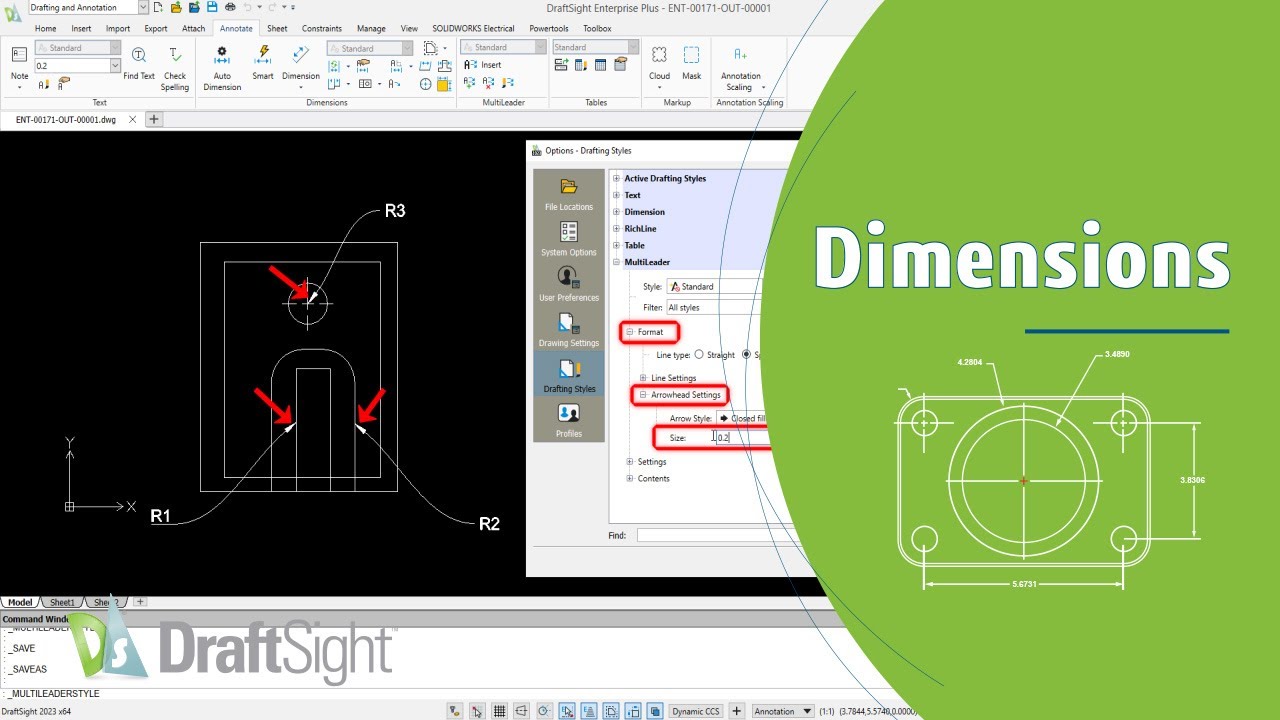
Task: Expand the Text tree node
Action: pyautogui.click(x=617, y=195)
